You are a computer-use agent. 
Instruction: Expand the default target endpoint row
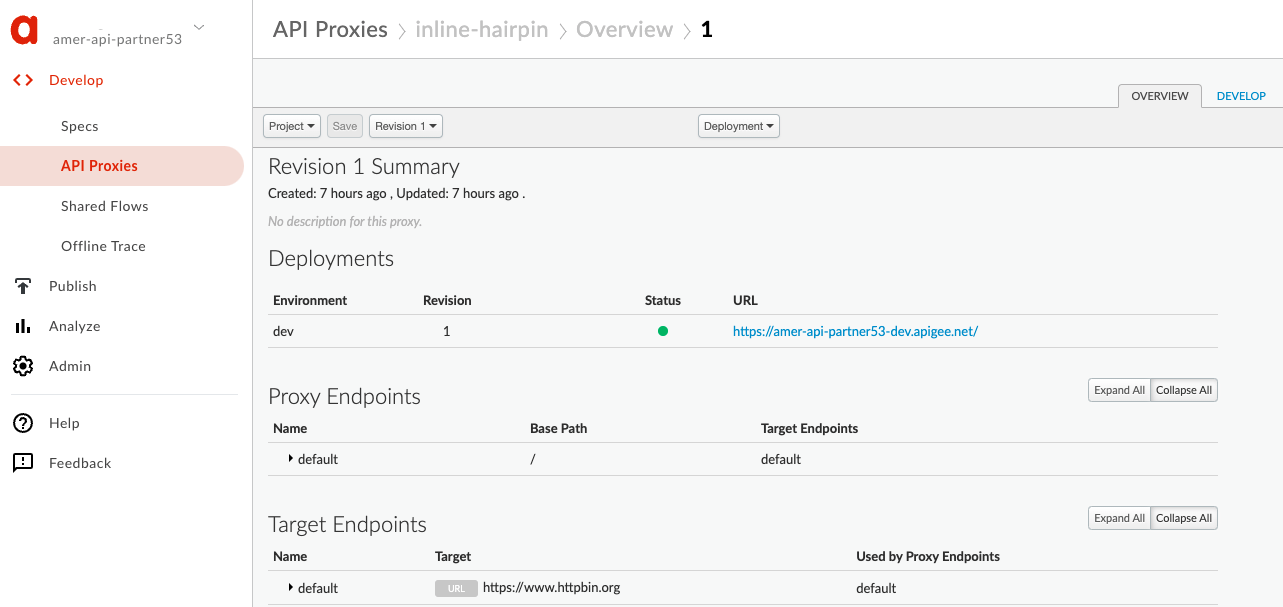point(290,588)
